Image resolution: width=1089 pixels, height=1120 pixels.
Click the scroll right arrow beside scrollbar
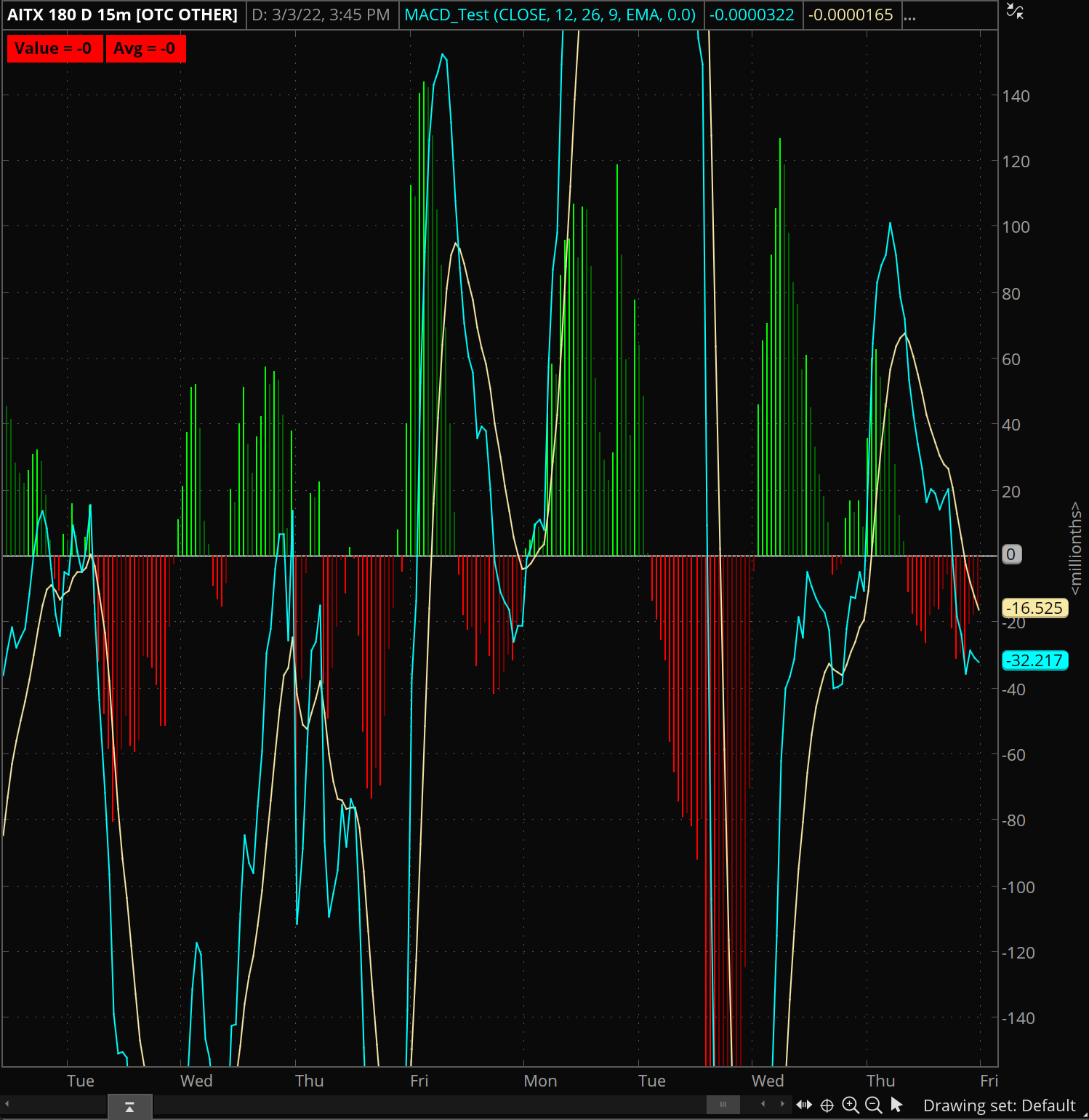click(782, 1104)
